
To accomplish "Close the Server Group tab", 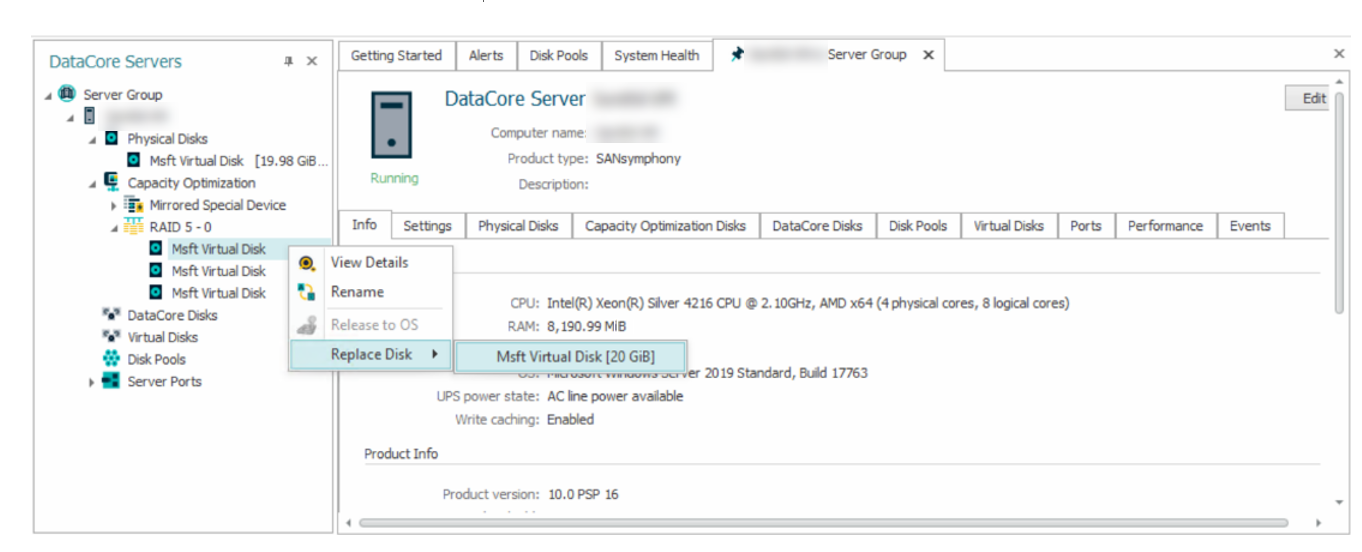I will (x=928, y=56).
